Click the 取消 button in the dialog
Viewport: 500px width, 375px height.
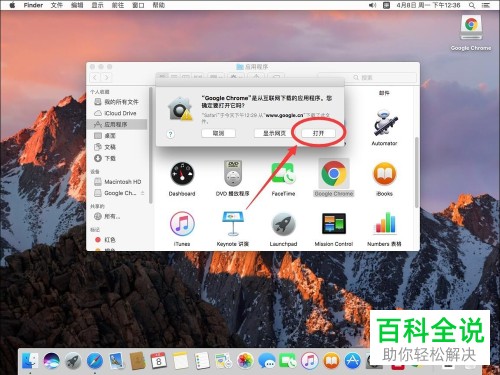pyautogui.click(x=218, y=133)
